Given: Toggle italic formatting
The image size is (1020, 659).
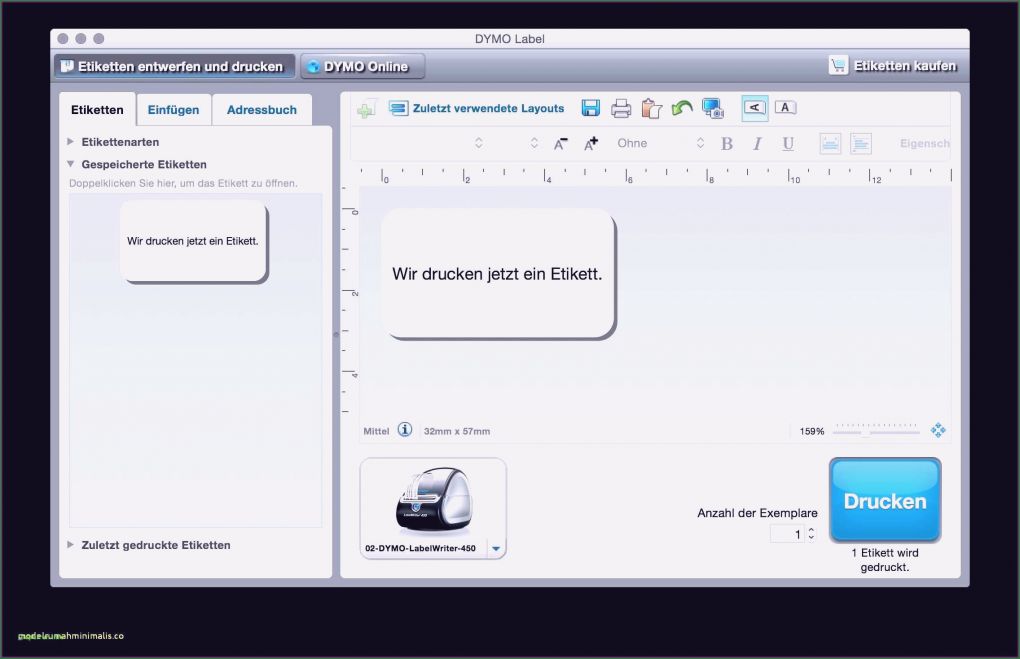Looking at the screenshot, I should click(757, 143).
